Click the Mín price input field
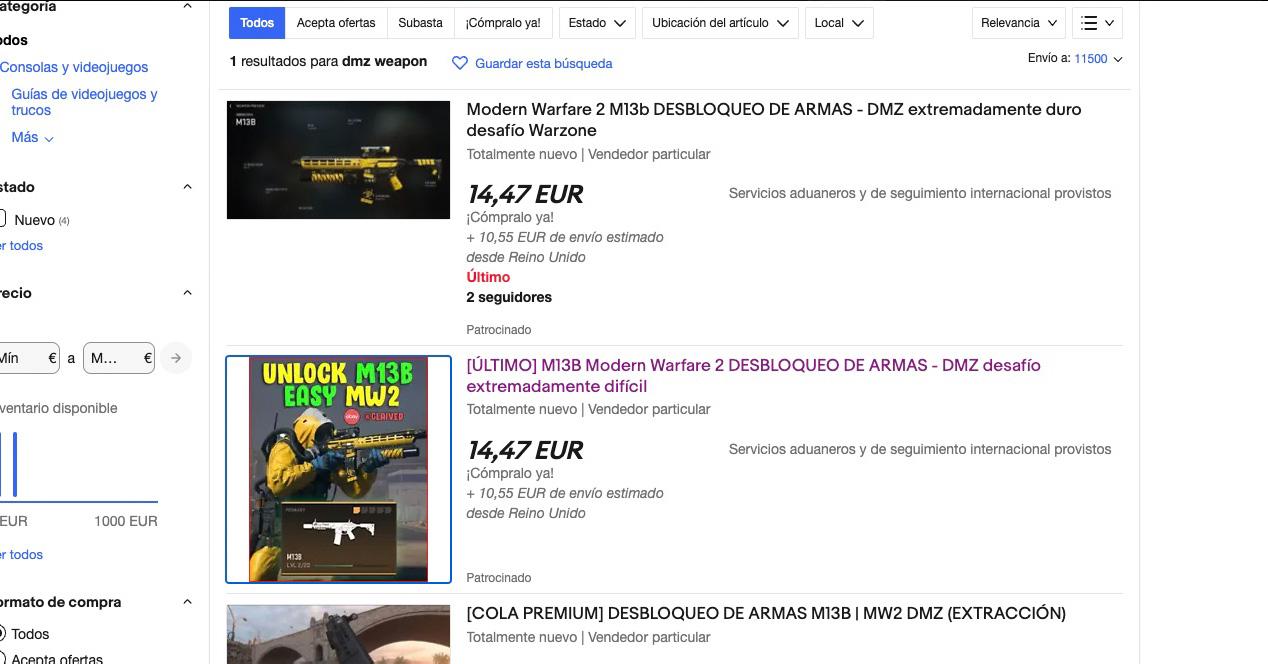Screen dimensions: 1268x664 click(x=28, y=358)
